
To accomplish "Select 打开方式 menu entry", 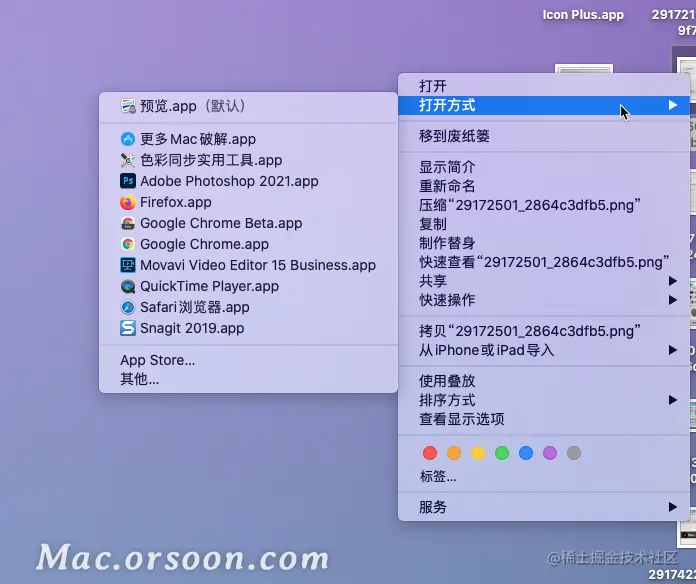I will pos(544,105).
